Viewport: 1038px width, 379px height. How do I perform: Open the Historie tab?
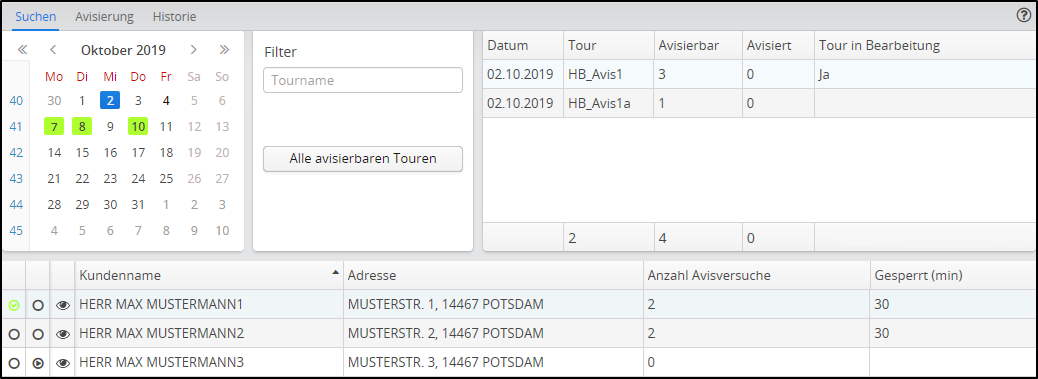tap(174, 17)
